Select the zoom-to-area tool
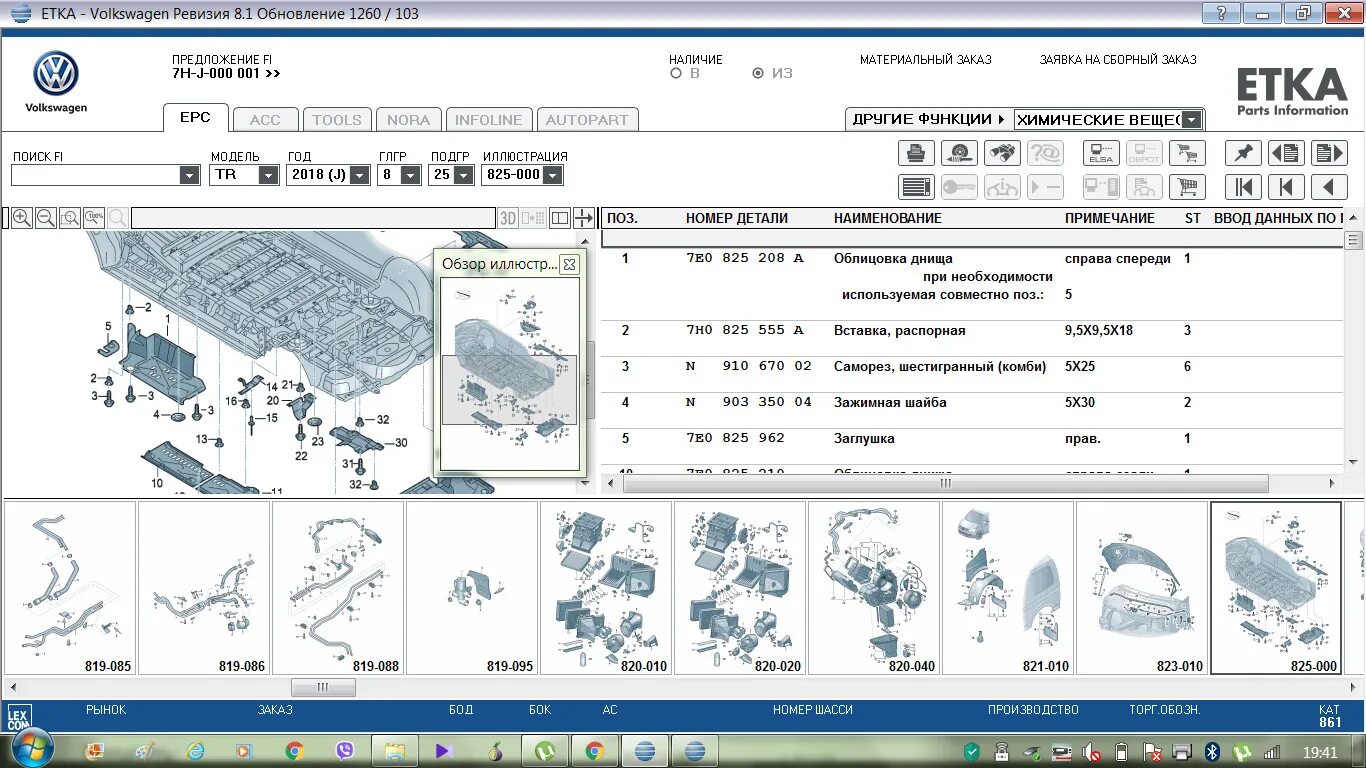The width and height of the screenshot is (1366, 768). 69,218
